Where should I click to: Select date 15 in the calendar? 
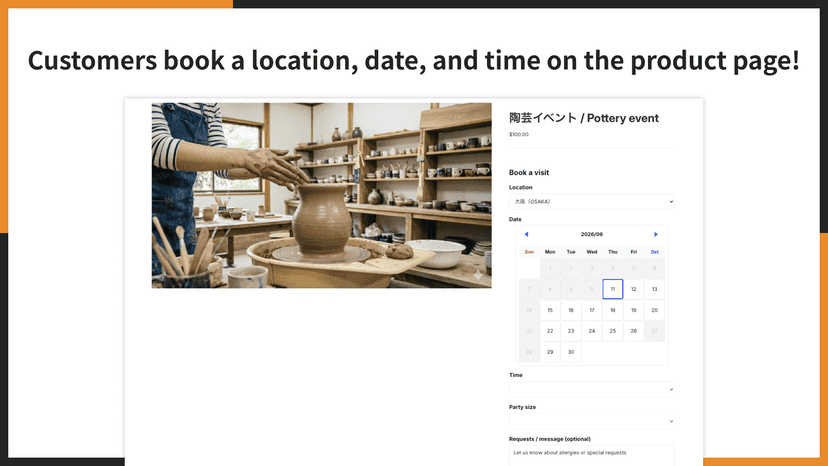[x=550, y=310]
